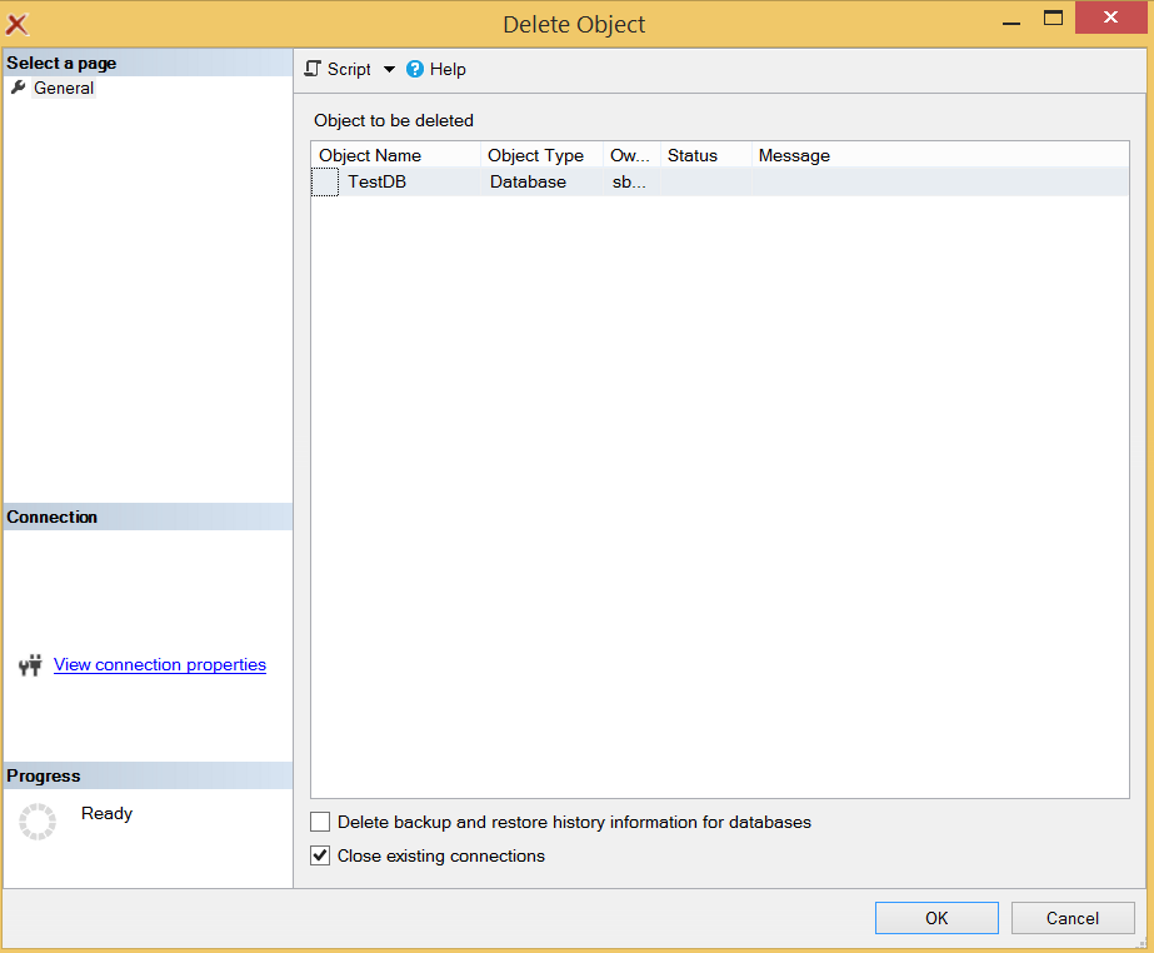Image resolution: width=1154 pixels, height=953 pixels.
Task: Click the Status column header
Action: [706, 155]
